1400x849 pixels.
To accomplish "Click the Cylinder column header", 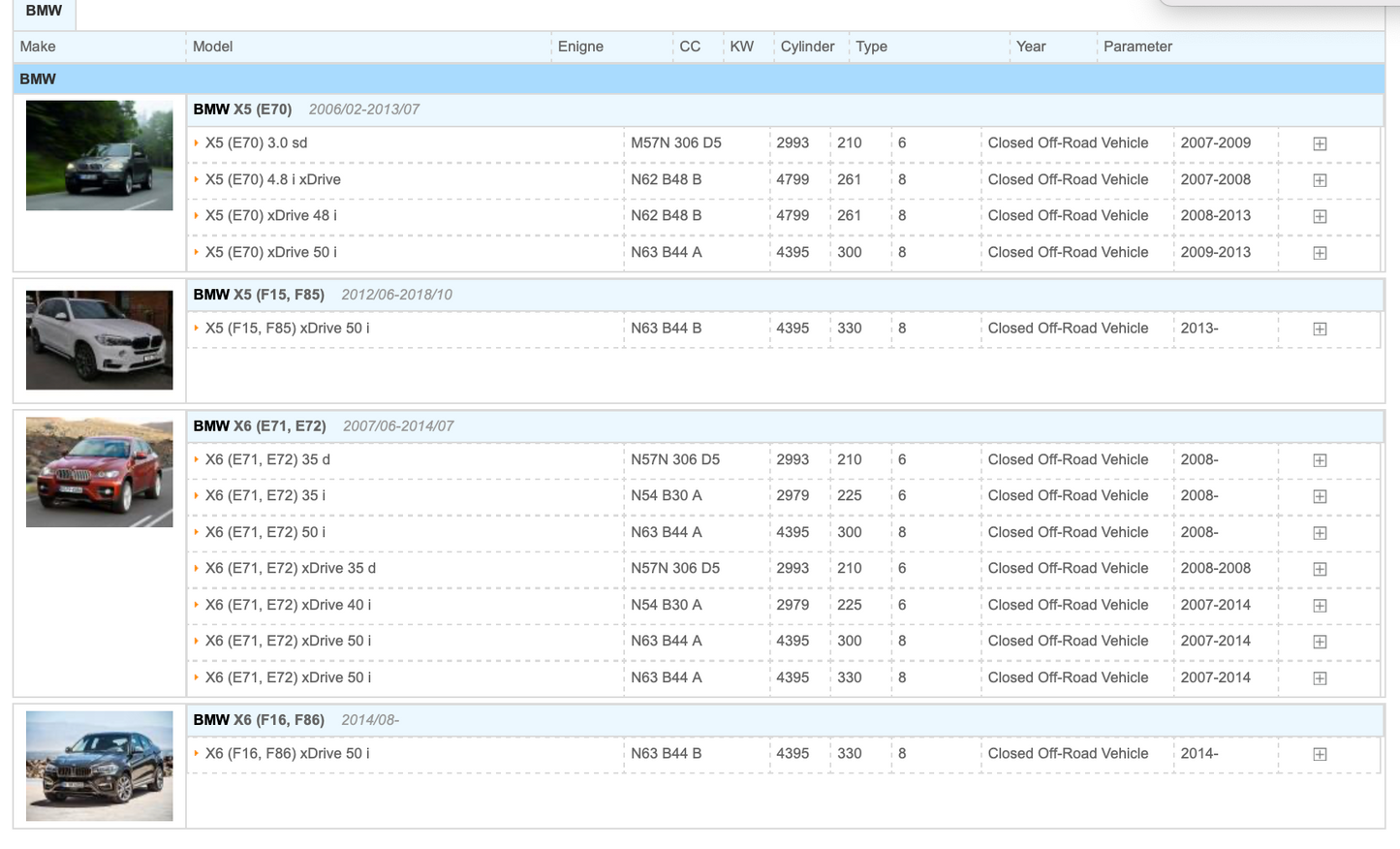I will 811,47.
